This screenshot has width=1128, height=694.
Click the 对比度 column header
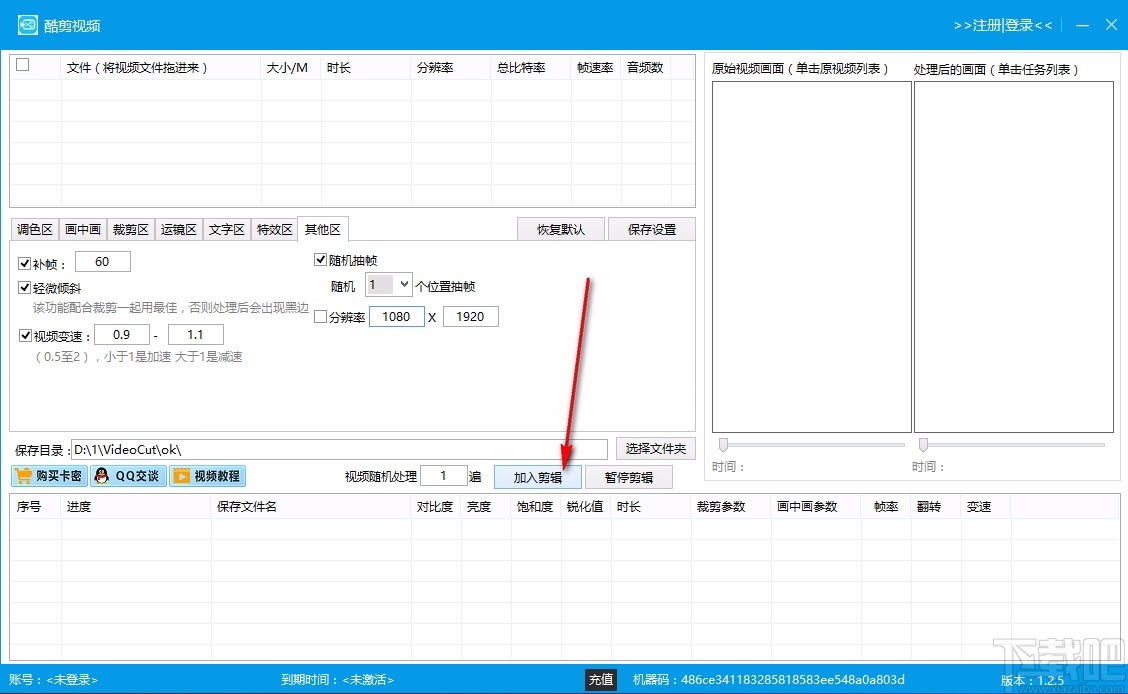tap(436, 506)
